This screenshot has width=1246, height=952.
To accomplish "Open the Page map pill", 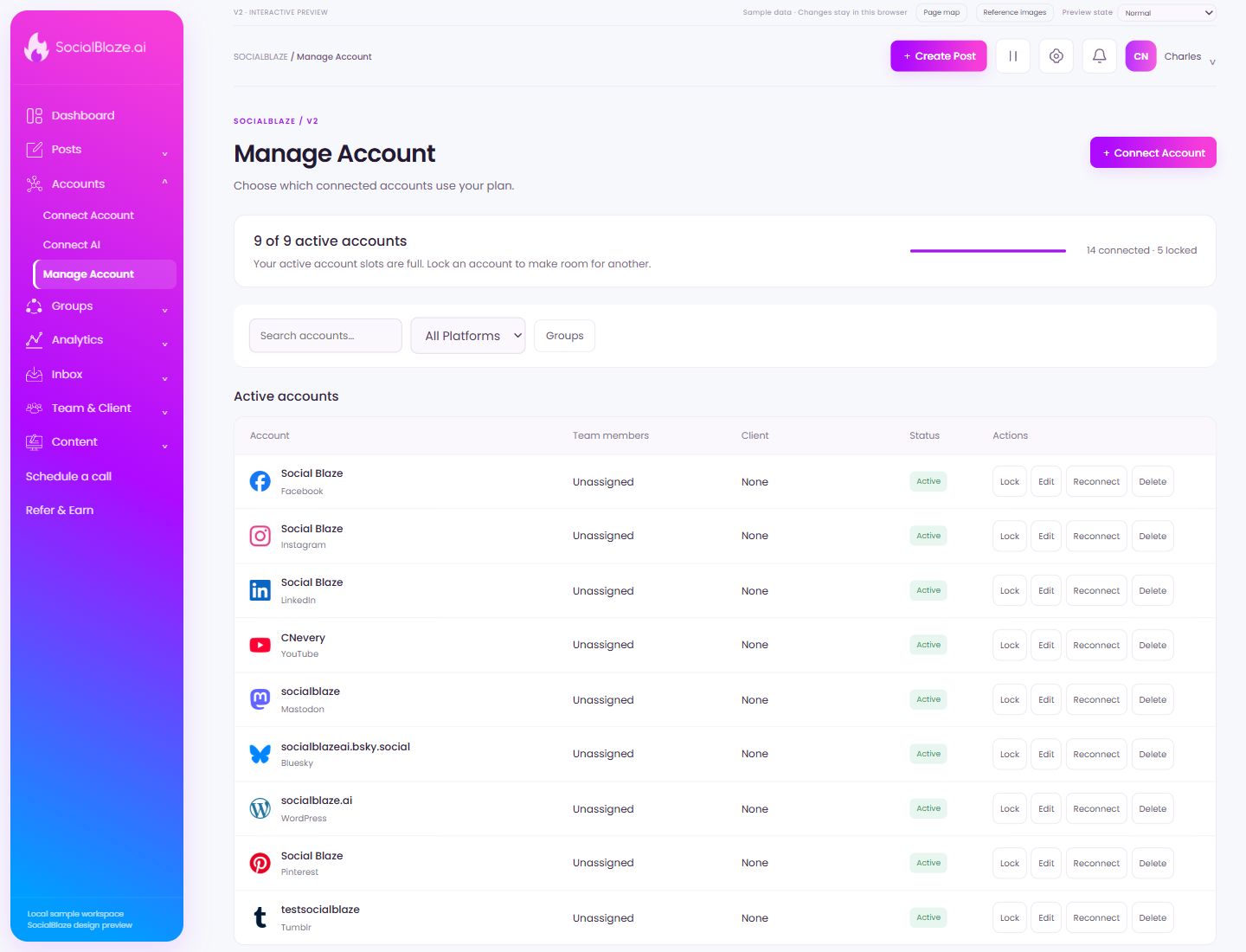I will pyautogui.click(x=941, y=12).
